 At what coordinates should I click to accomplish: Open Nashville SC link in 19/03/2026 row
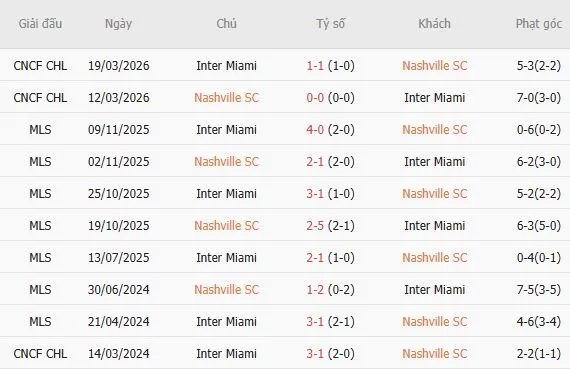click(x=434, y=66)
